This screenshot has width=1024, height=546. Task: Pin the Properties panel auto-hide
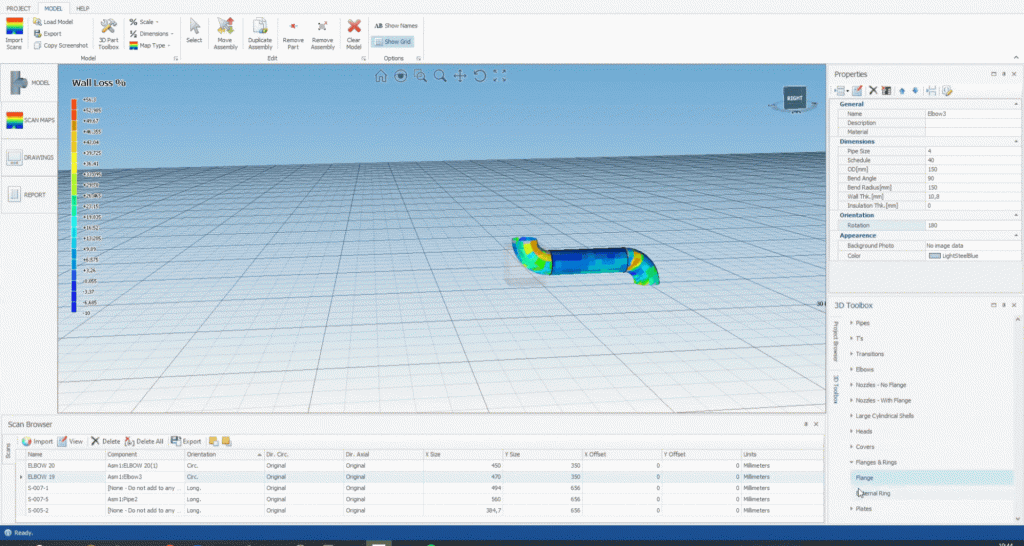(1003, 74)
